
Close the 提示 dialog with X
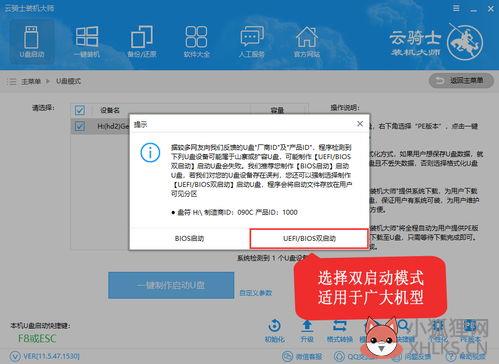tap(360, 124)
